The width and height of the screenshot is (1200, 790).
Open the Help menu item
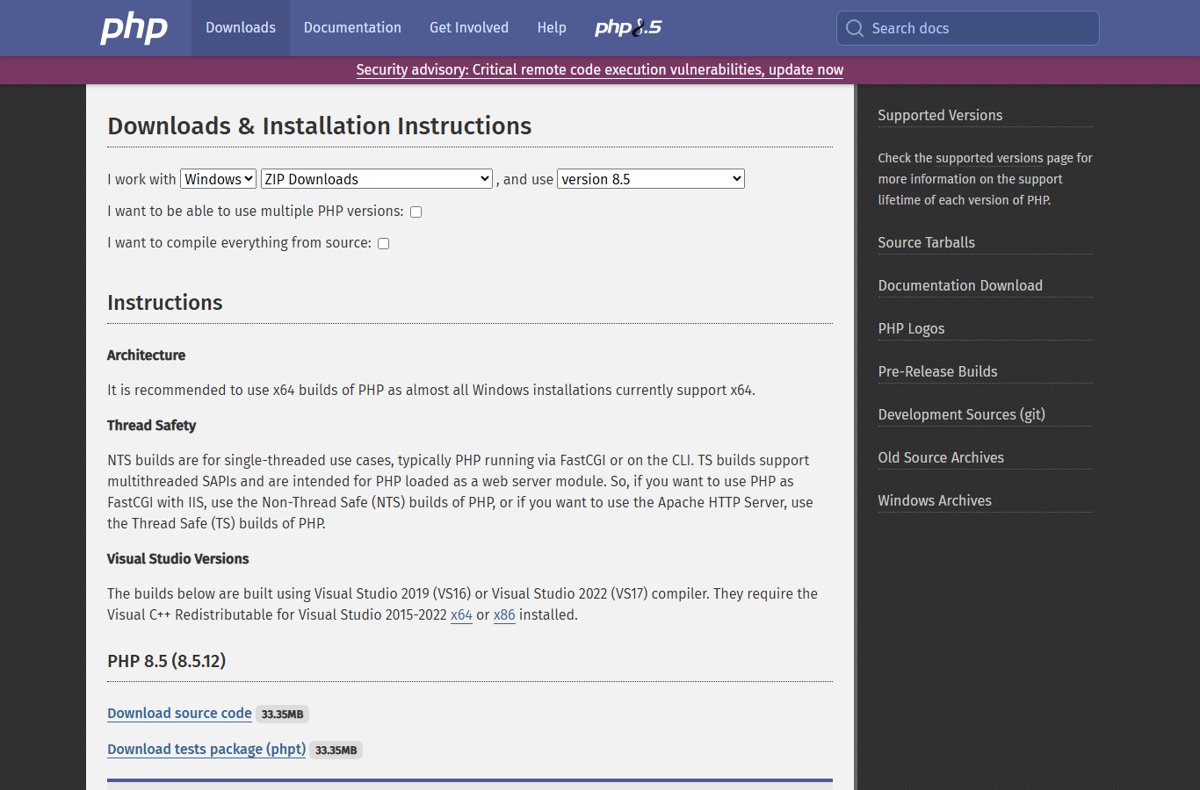point(551,28)
